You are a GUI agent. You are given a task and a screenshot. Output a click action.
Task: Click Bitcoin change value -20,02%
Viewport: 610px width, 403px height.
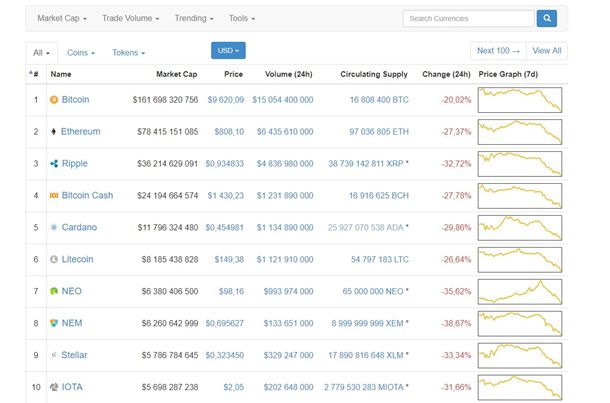[x=456, y=100]
